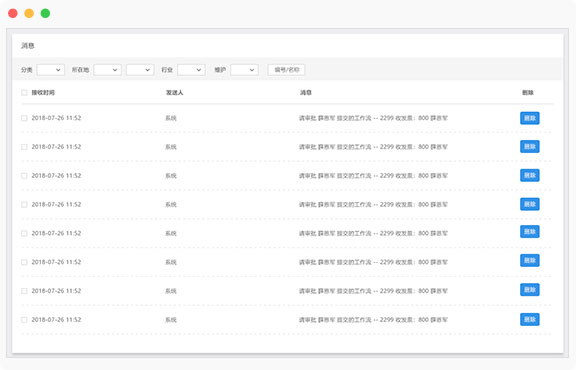Click the 删除 button in second row
This screenshot has height=370, width=576.
[530, 147]
